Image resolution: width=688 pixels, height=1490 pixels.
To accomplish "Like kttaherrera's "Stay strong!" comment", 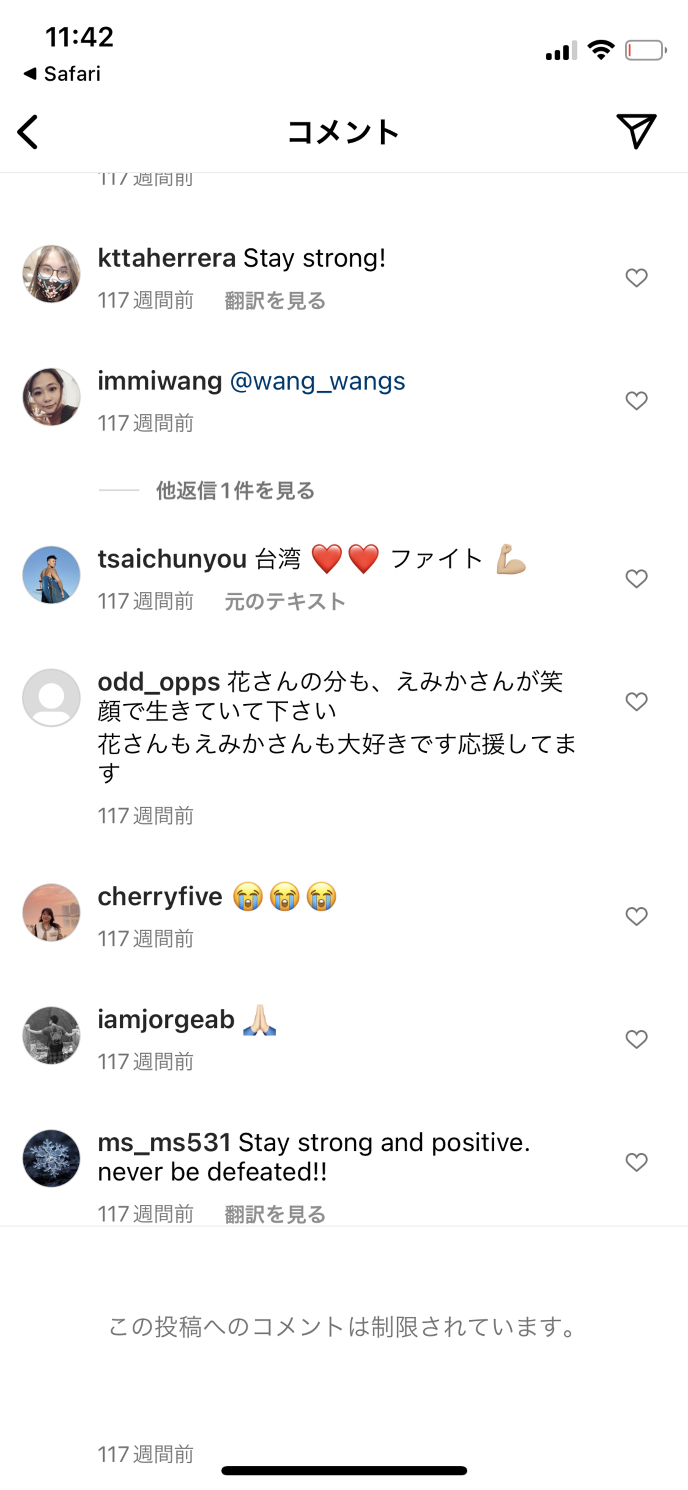I will 637,278.
